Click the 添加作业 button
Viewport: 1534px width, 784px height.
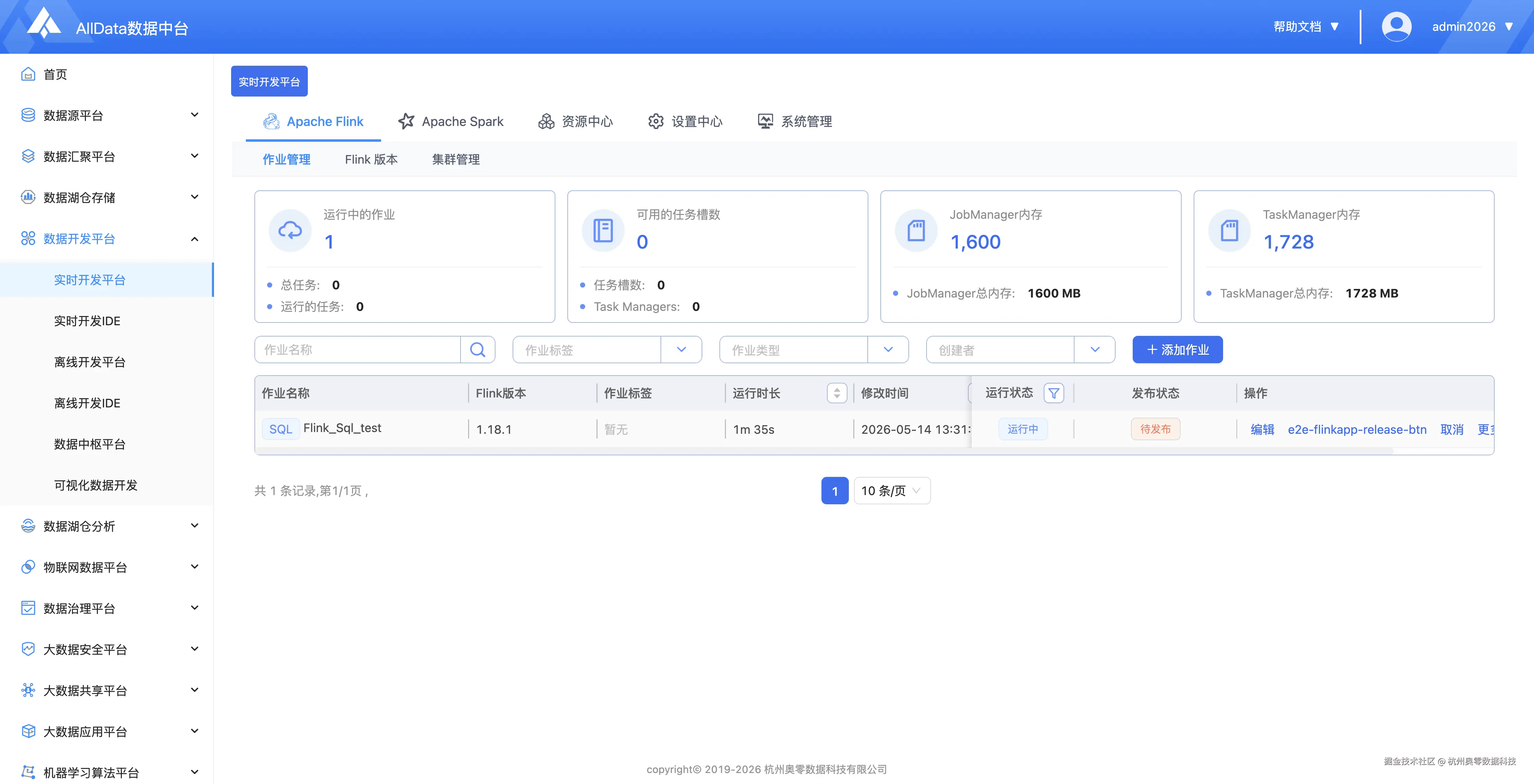coord(1177,350)
